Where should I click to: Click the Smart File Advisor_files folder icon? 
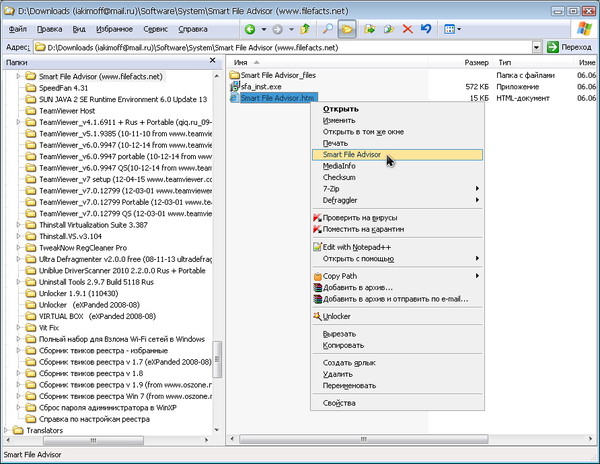tap(234, 75)
